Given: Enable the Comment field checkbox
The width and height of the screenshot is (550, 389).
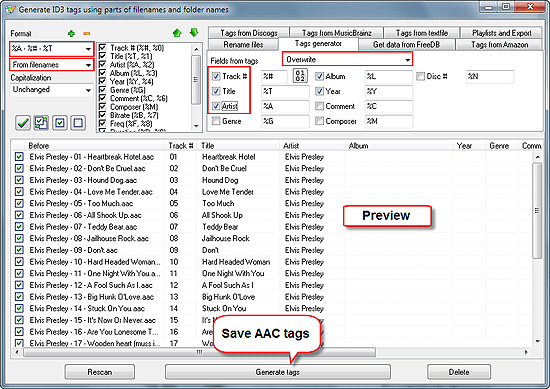Looking at the screenshot, I should [319, 106].
